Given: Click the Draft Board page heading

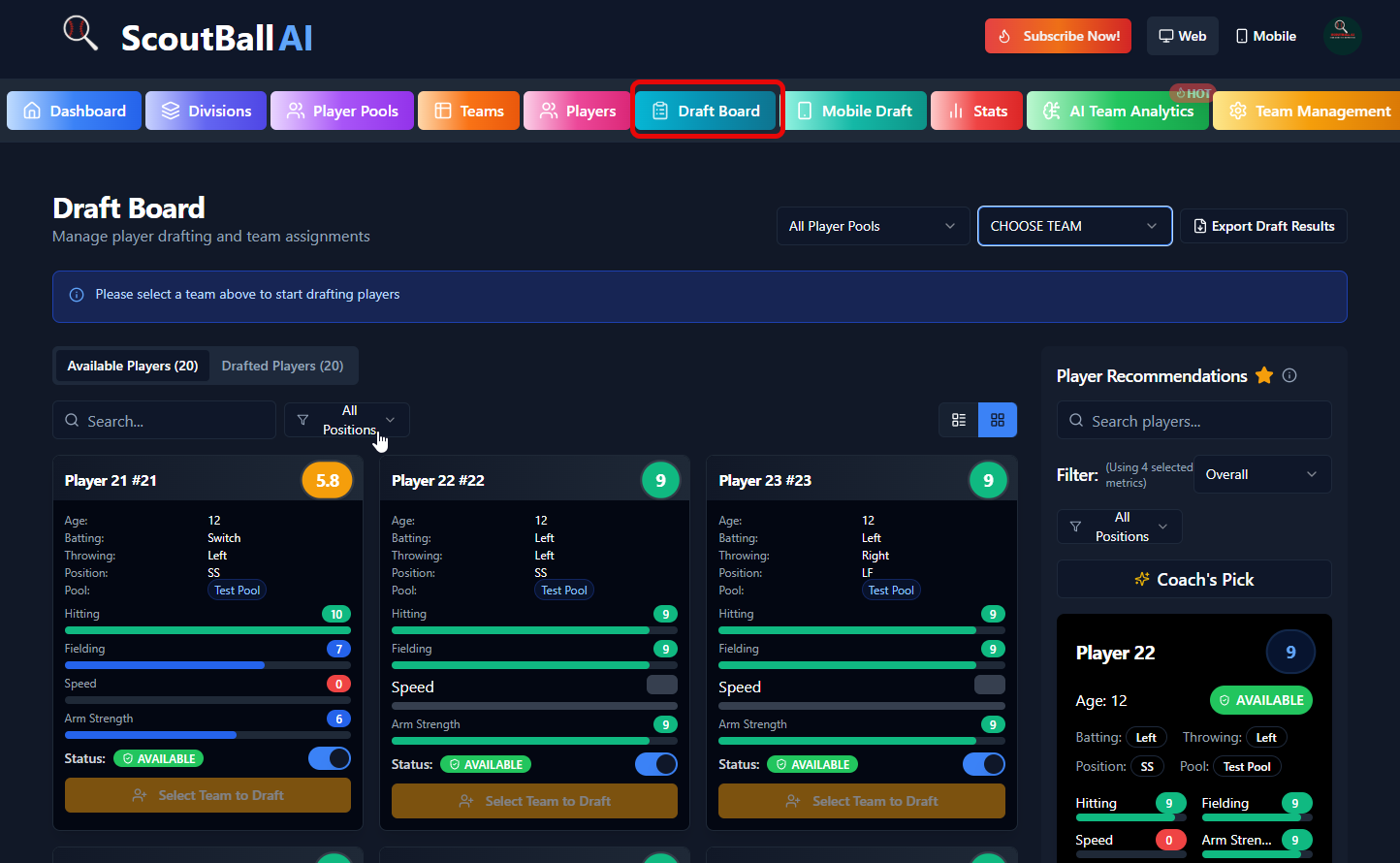Looking at the screenshot, I should [129, 208].
